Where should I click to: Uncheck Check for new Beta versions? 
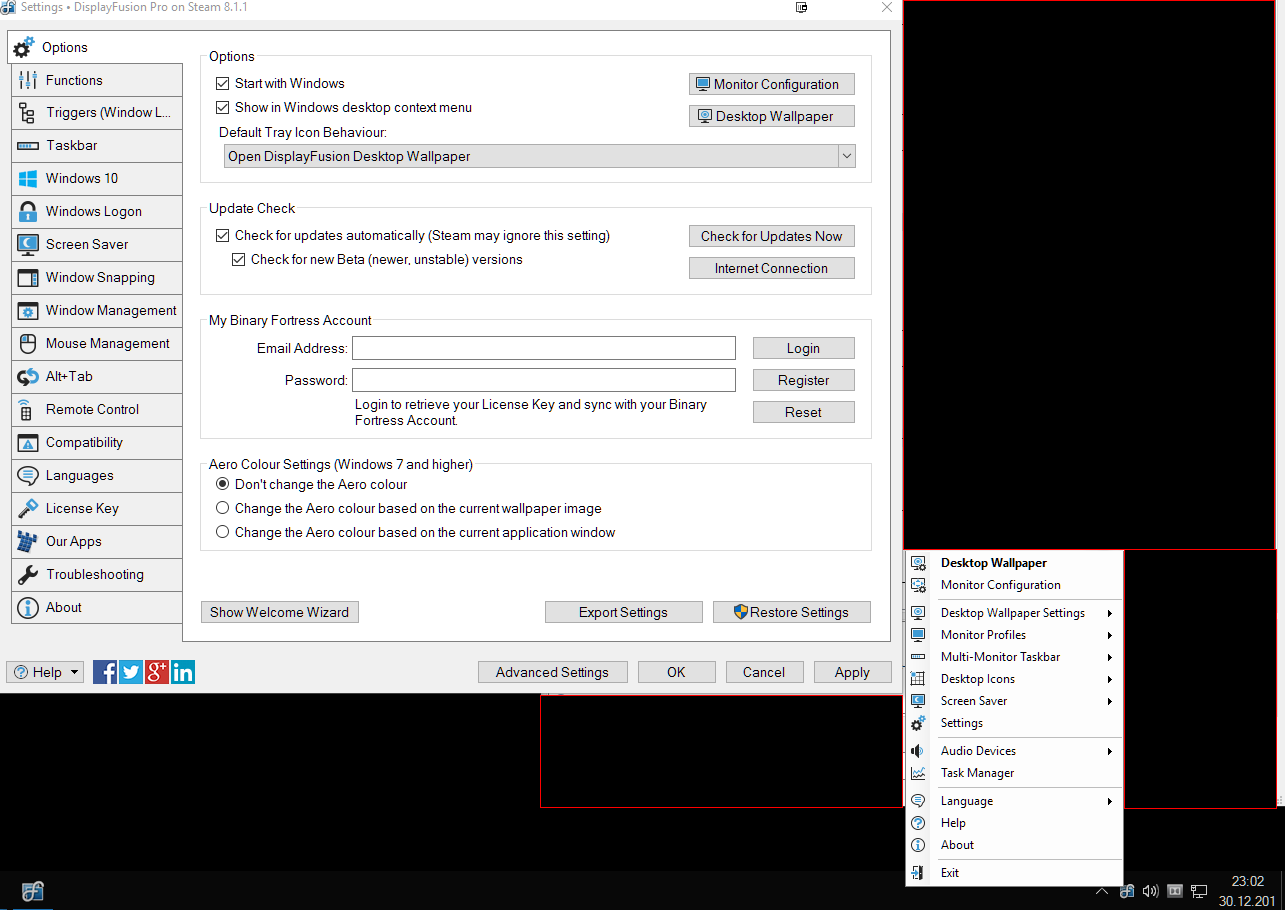(239, 260)
